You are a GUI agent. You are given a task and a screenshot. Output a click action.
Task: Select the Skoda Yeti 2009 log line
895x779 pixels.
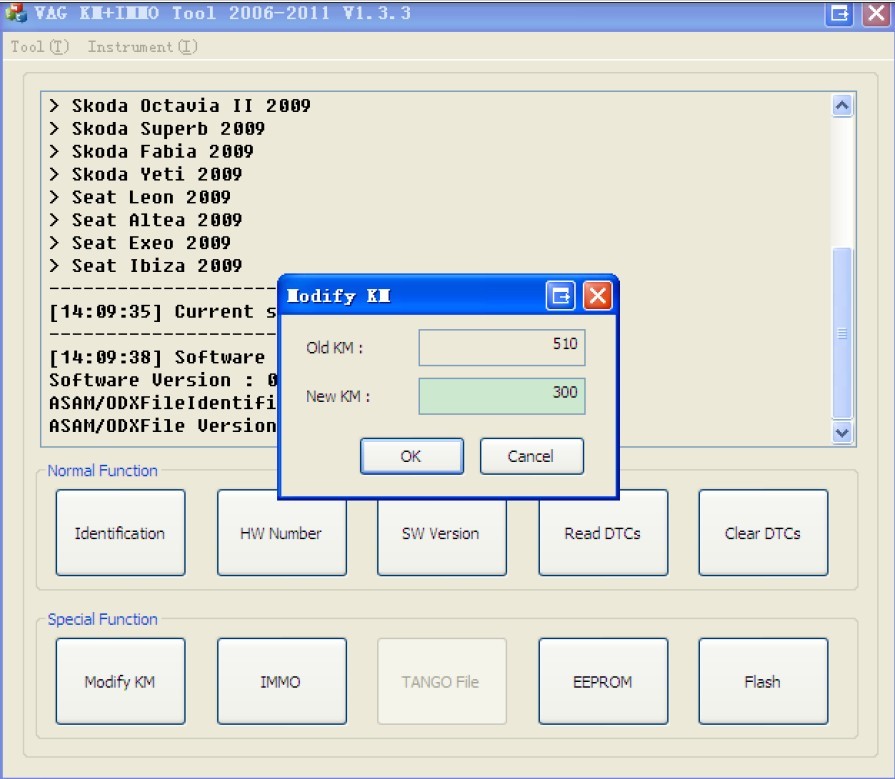point(146,174)
